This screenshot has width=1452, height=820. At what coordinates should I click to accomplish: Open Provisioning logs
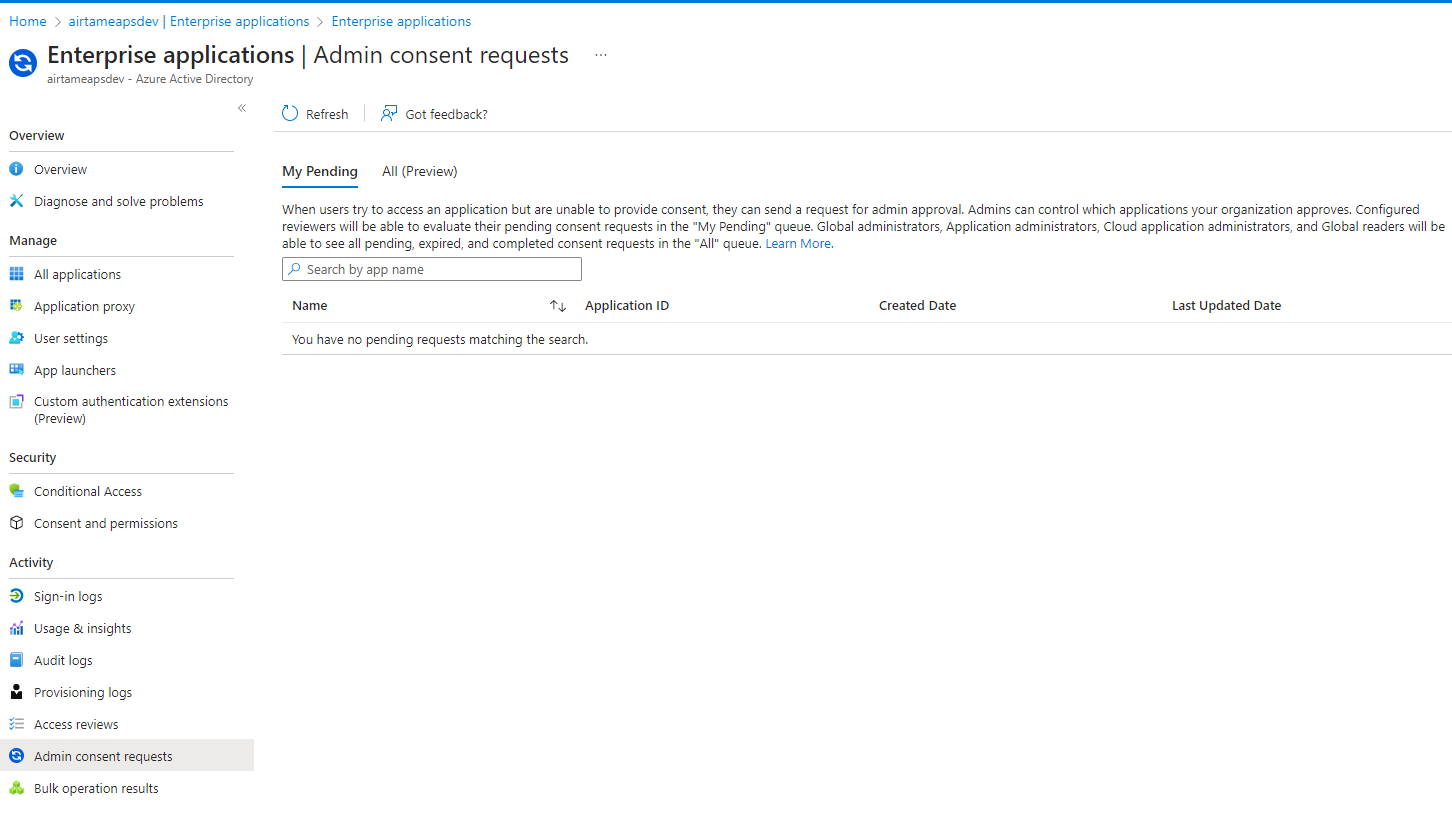83,691
